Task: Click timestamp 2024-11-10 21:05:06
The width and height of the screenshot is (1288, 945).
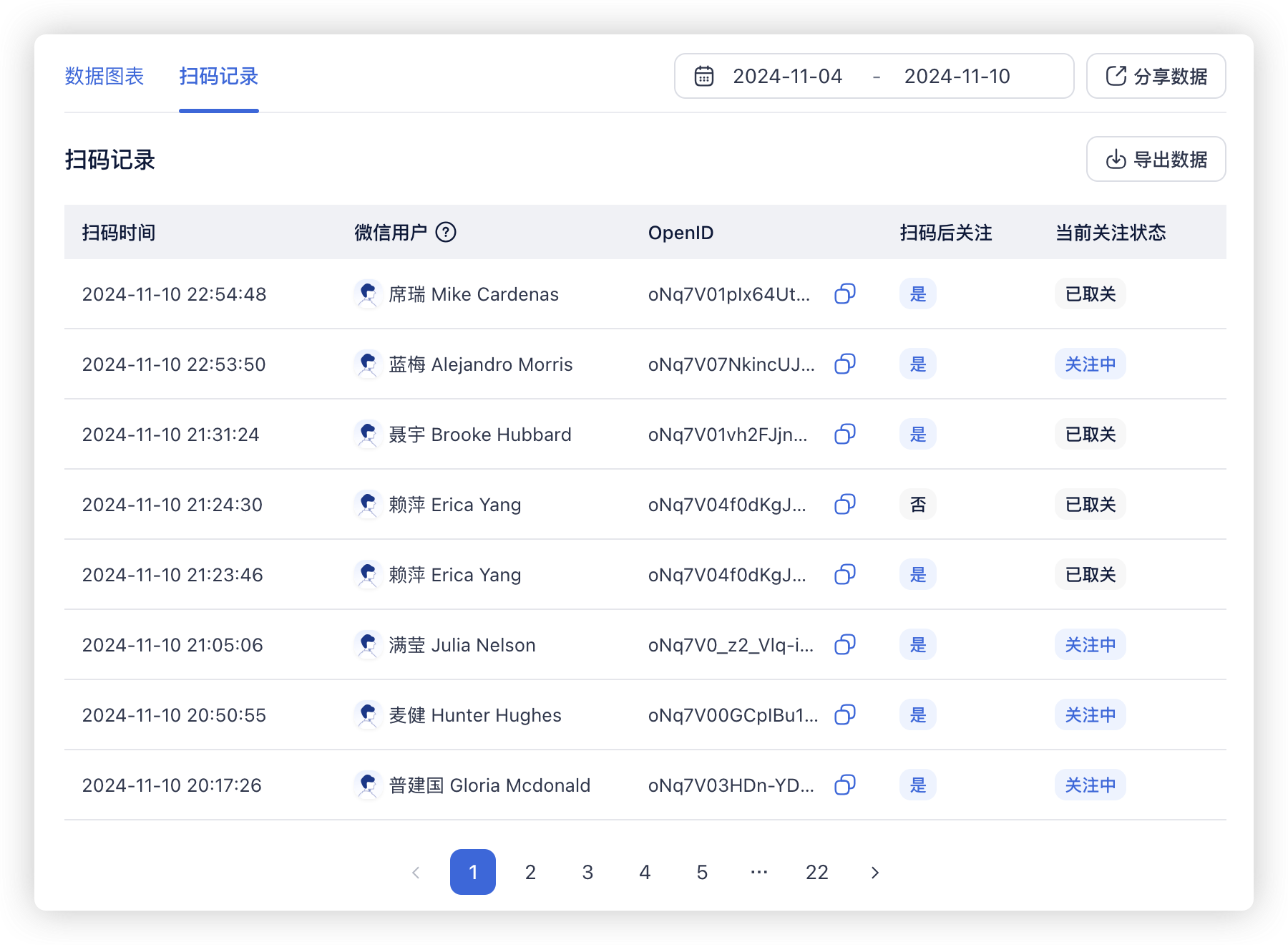Action: 172,644
